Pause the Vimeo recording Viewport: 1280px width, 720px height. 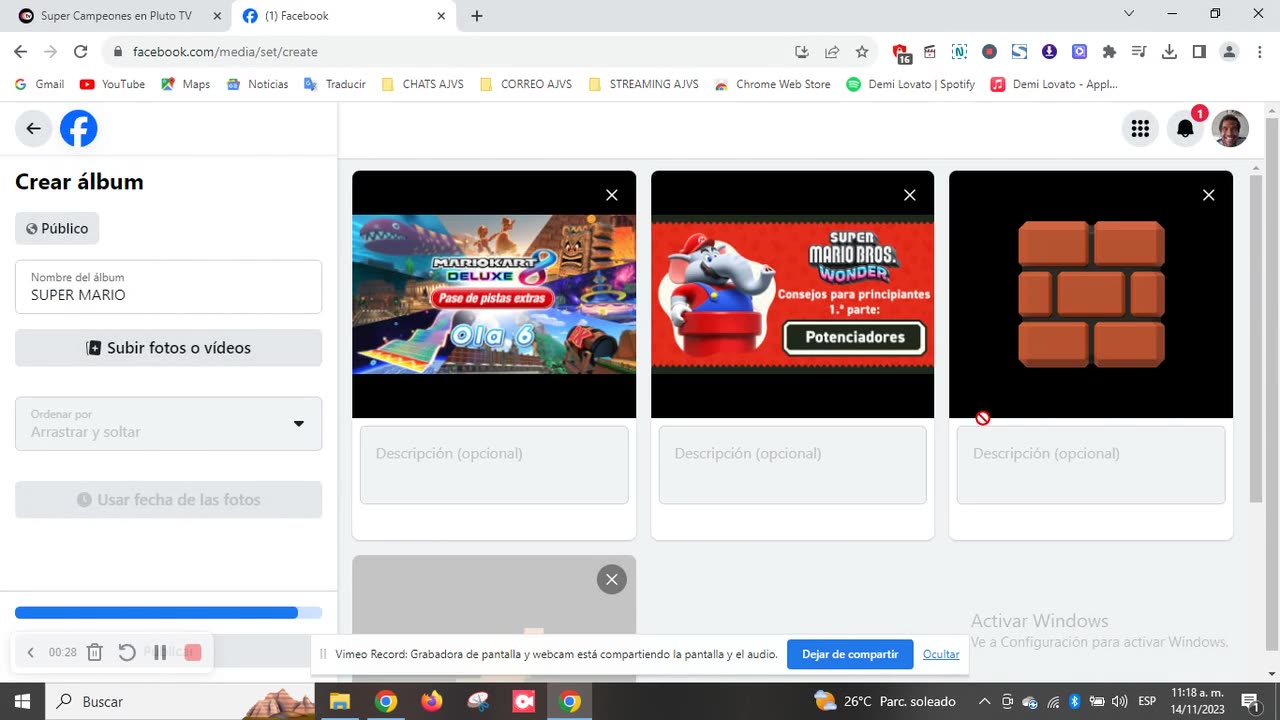[160, 652]
